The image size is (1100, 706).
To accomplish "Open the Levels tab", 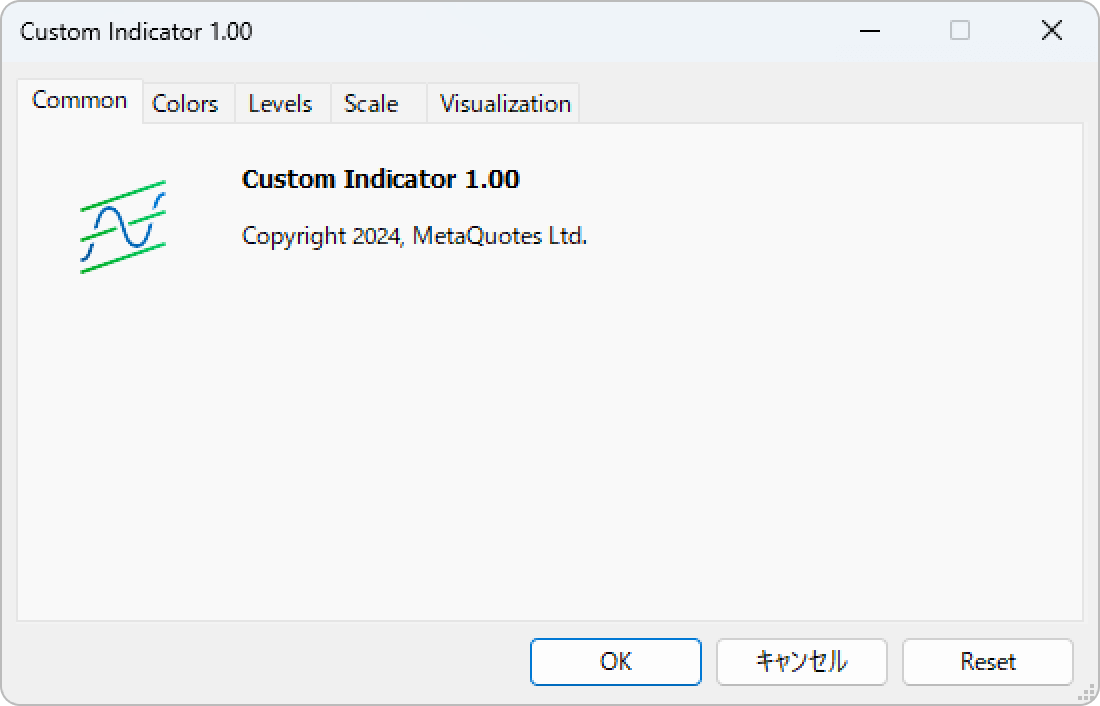I will coord(283,104).
